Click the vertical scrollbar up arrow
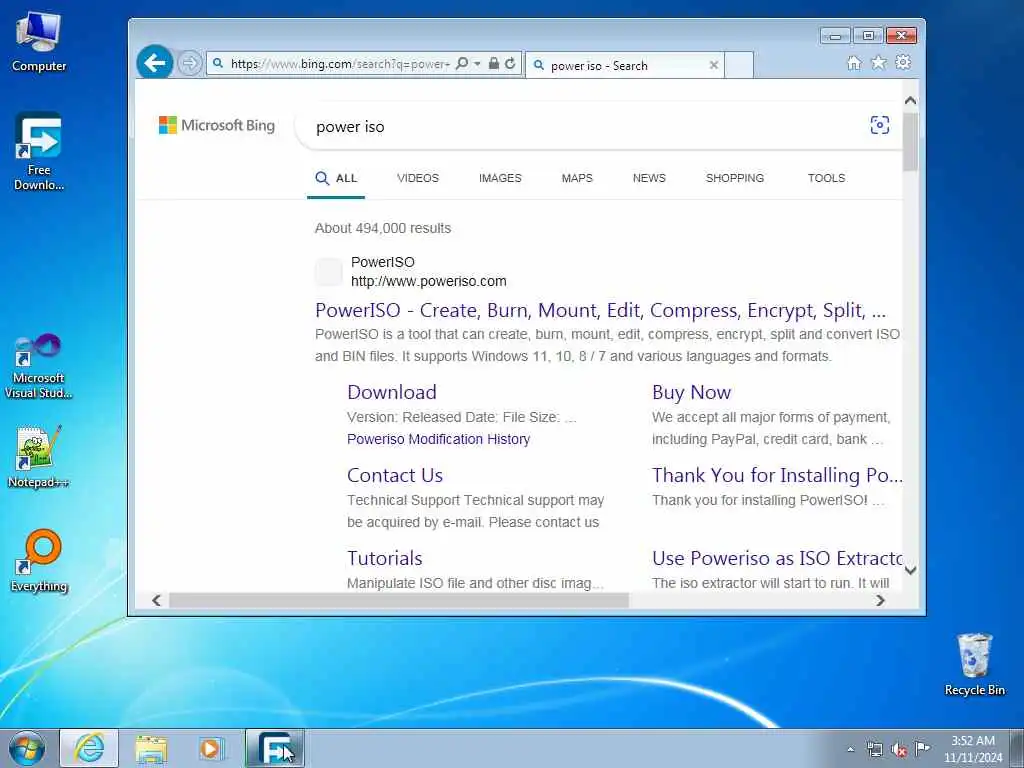1024x768 pixels. tap(910, 101)
